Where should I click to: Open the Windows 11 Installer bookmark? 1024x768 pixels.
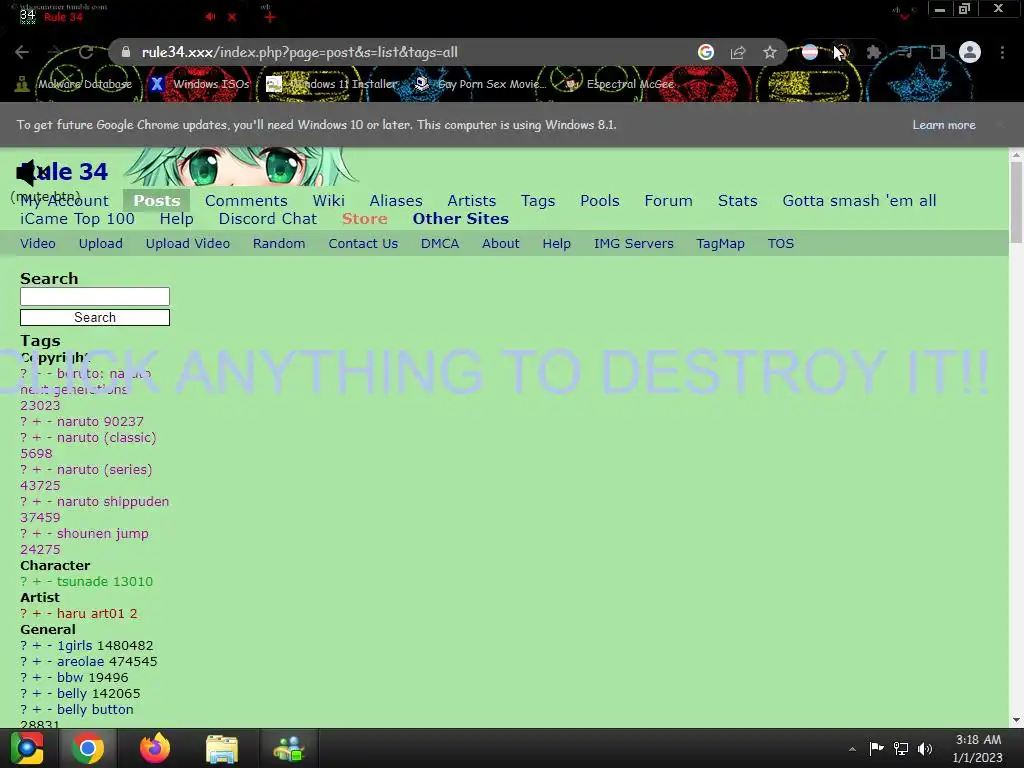(x=332, y=84)
